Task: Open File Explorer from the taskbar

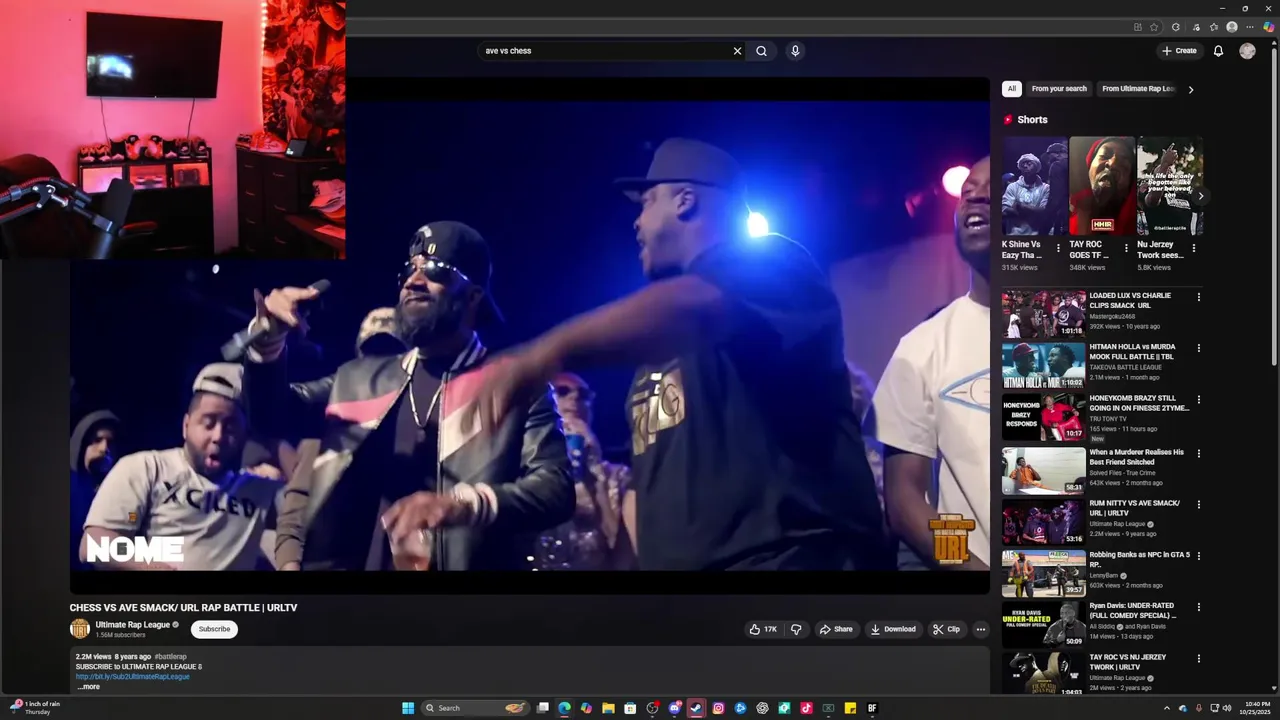Action: tap(608, 708)
